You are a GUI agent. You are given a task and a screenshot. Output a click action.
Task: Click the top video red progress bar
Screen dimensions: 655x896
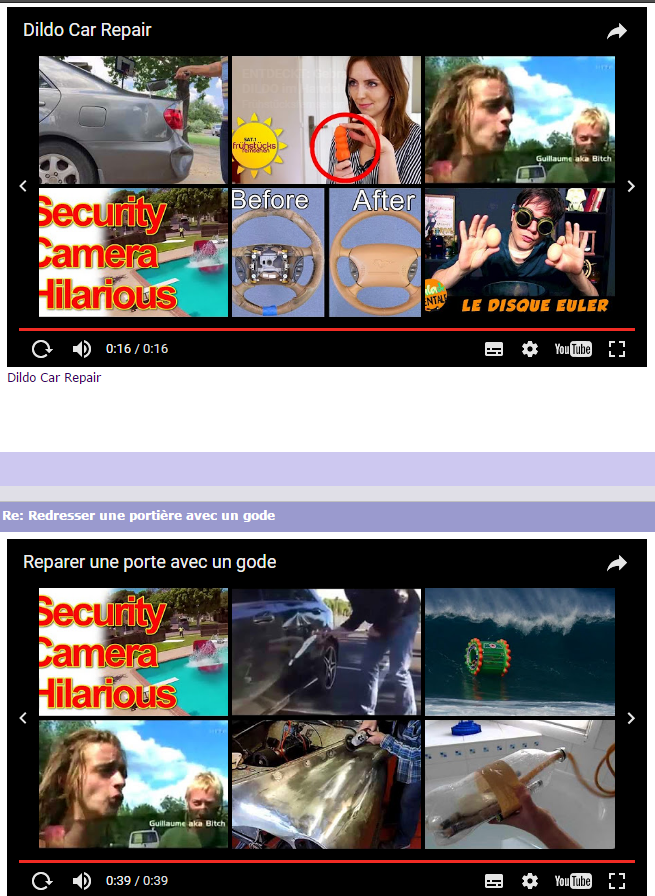pyautogui.click(x=327, y=329)
